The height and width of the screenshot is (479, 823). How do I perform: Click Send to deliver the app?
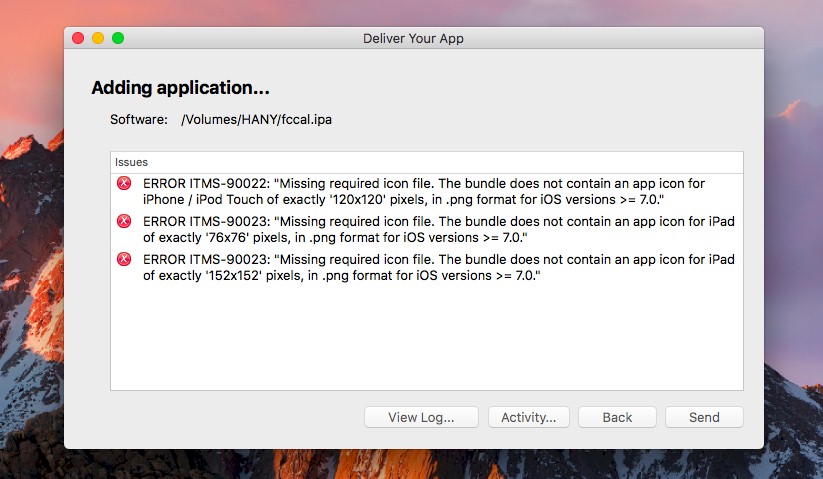pos(704,417)
